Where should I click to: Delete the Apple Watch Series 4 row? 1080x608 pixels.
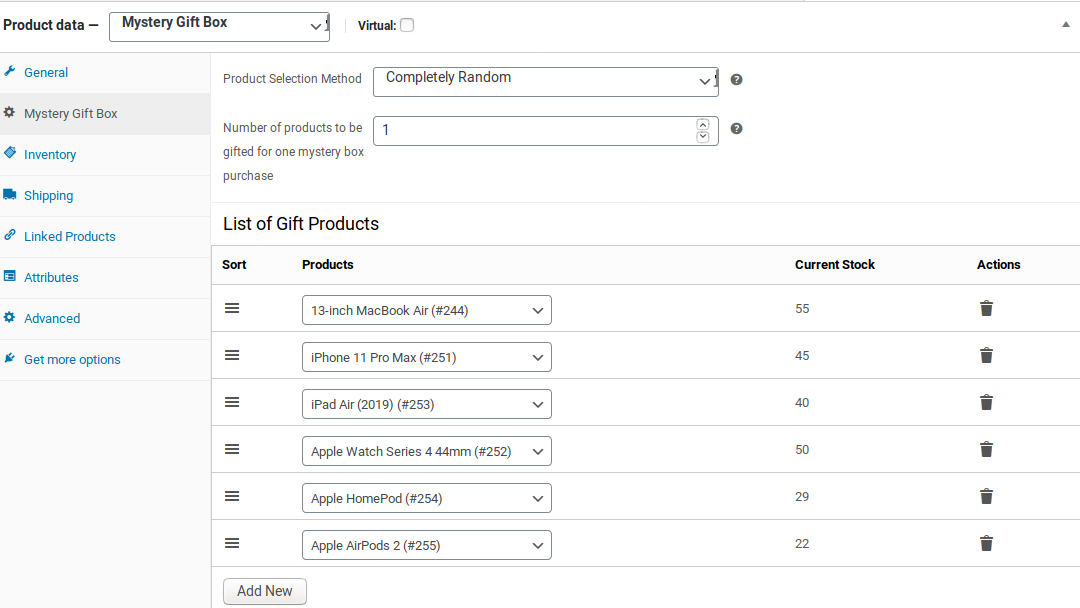point(986,450)
